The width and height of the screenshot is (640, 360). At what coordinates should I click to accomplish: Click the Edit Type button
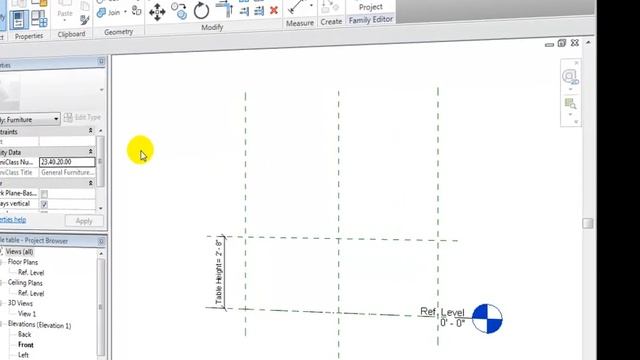(83, 118)
